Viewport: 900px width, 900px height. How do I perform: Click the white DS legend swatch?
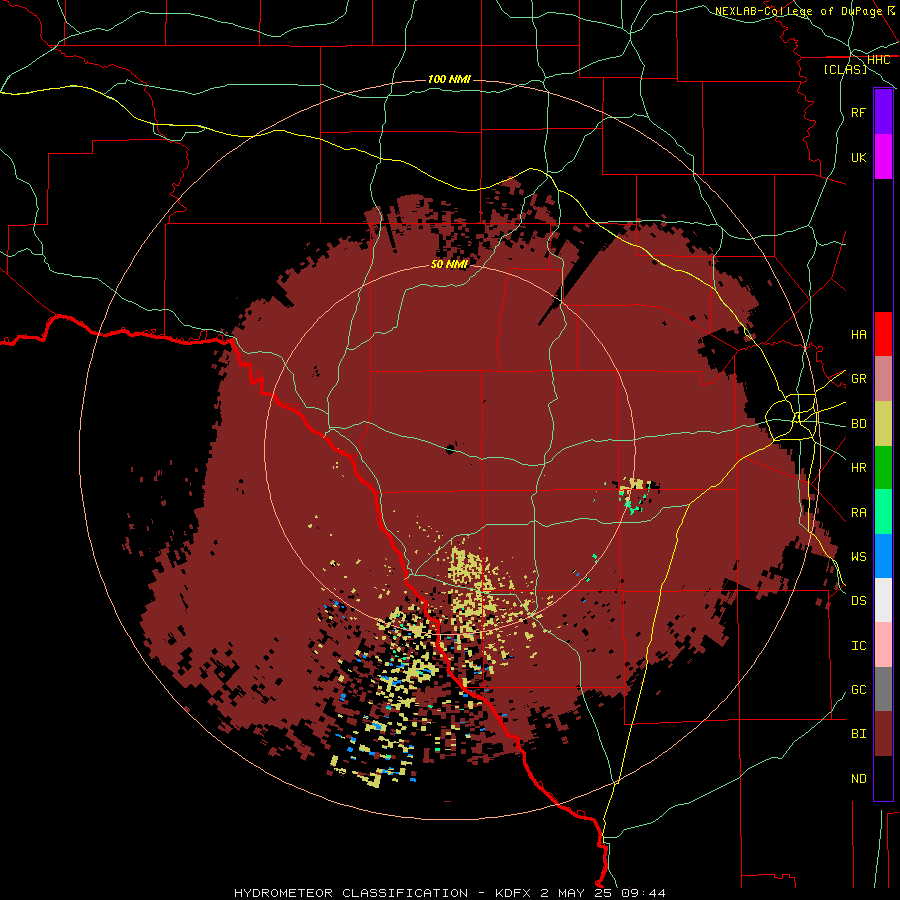pyautogui.click(x=883, y=600)
